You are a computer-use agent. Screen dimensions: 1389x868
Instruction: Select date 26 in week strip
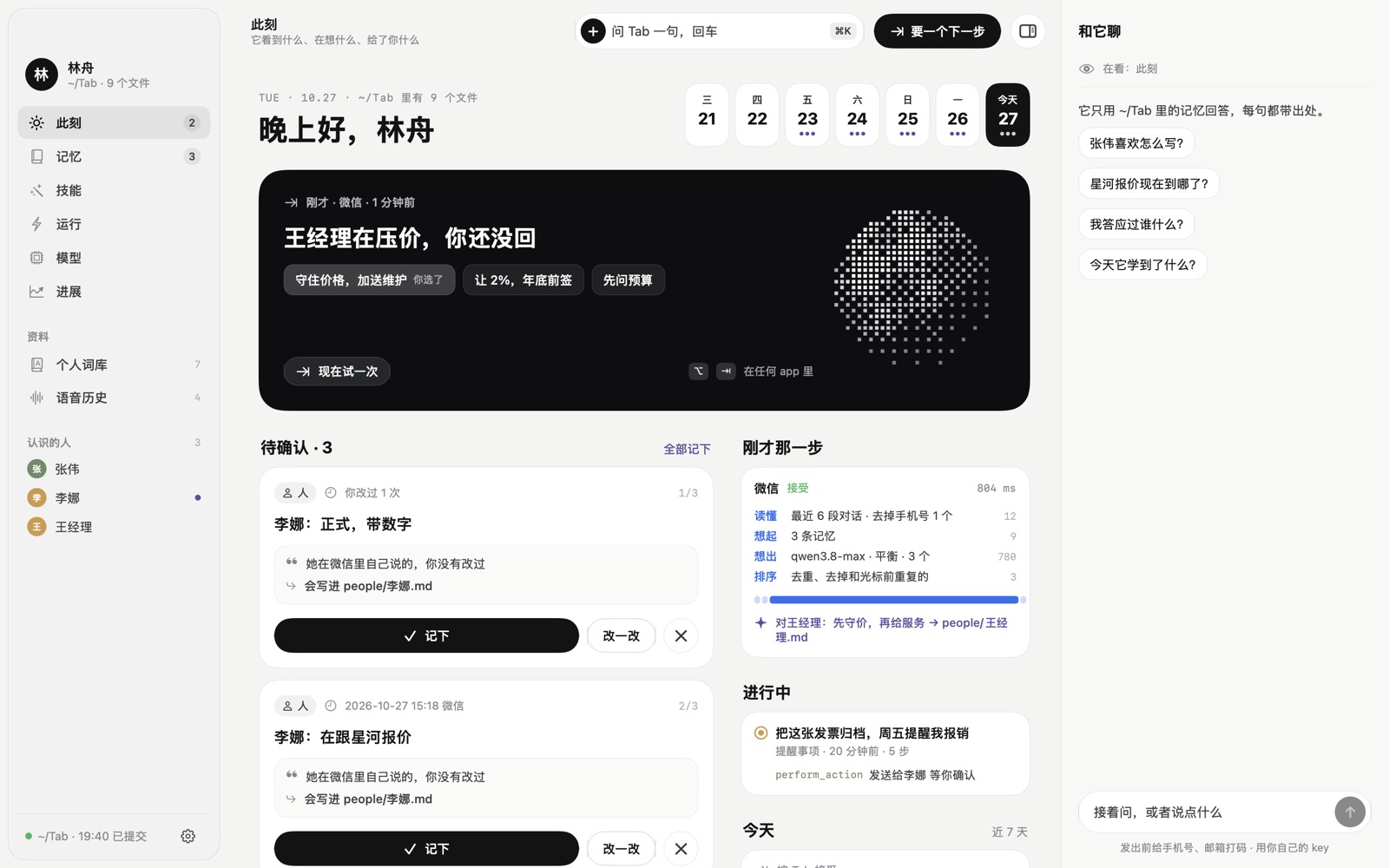click(x=958, y=115)
